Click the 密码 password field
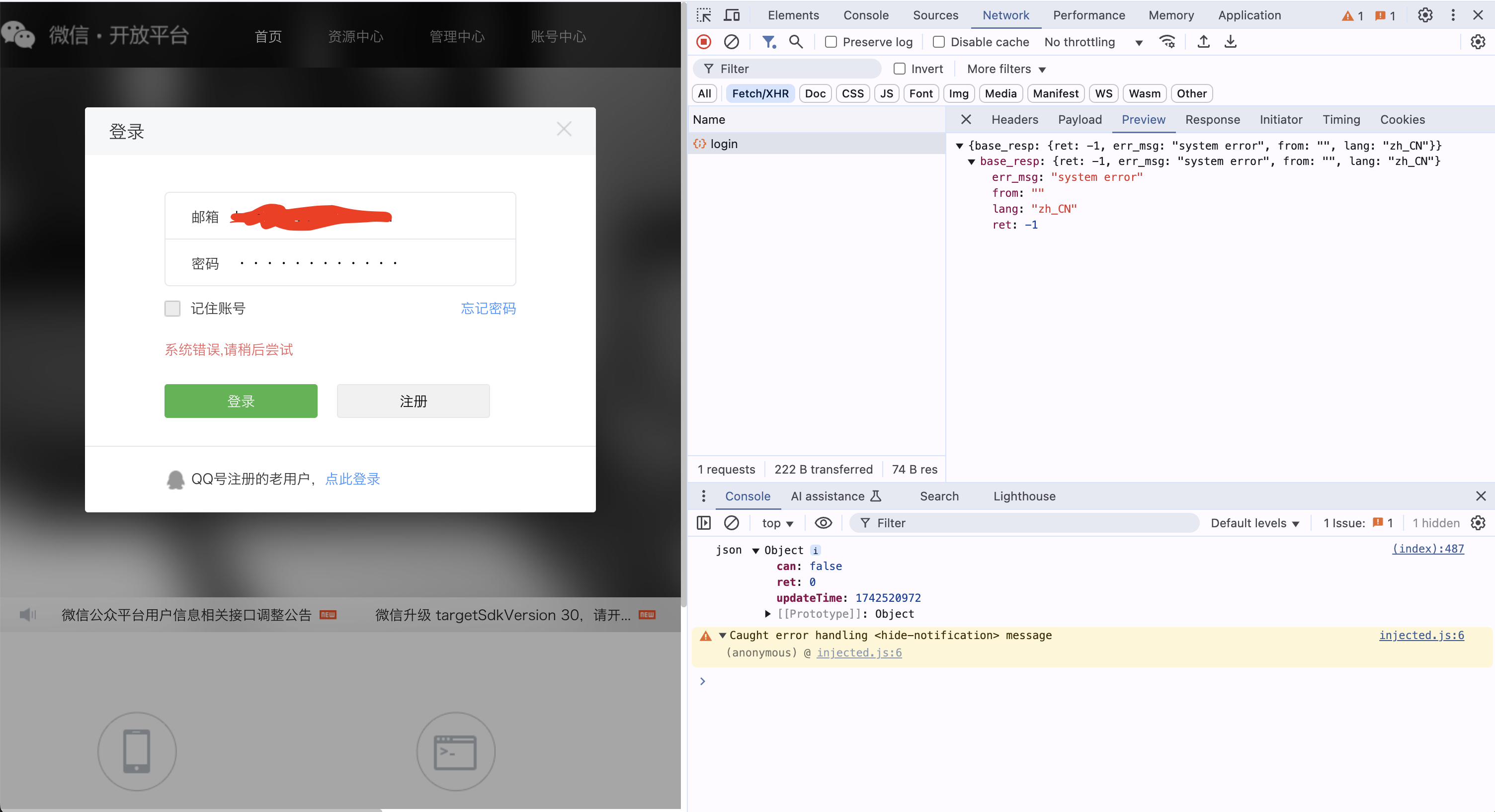The width and height of the screenshot is (1495, 812). coord(340,263)
